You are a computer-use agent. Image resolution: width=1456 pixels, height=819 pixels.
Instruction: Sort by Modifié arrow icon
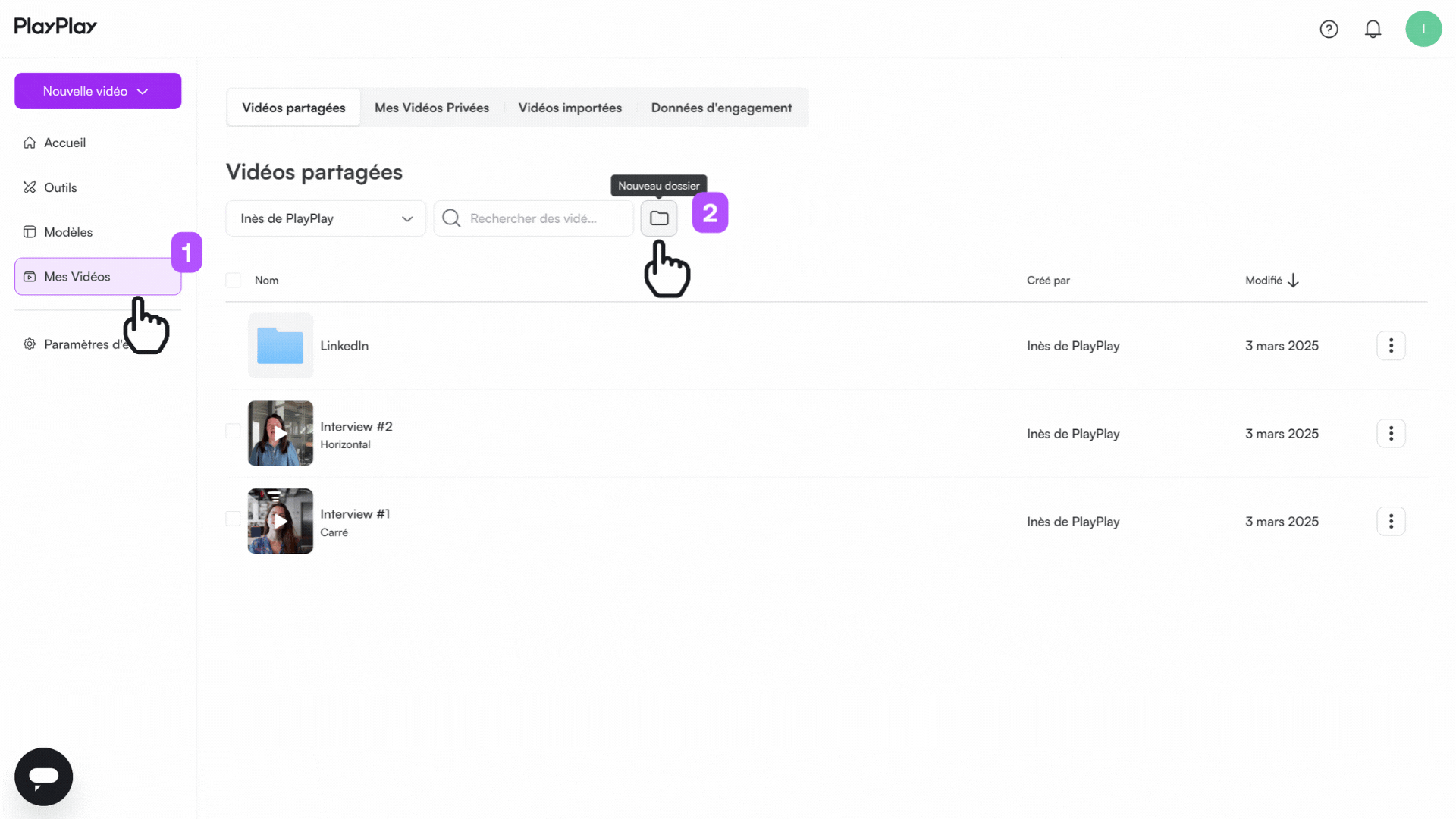[x=1293, y=281]
